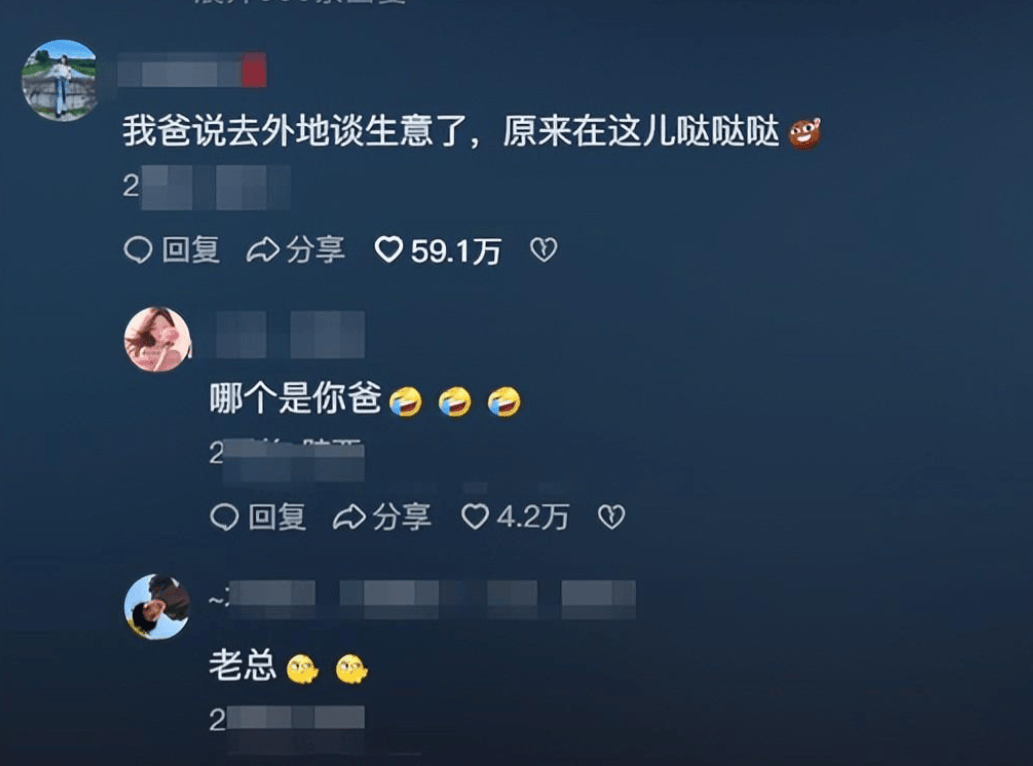Click 分享 label under 哪个是你爸 reply
This screenshot has height=766, width=1033.
(402, 517)
